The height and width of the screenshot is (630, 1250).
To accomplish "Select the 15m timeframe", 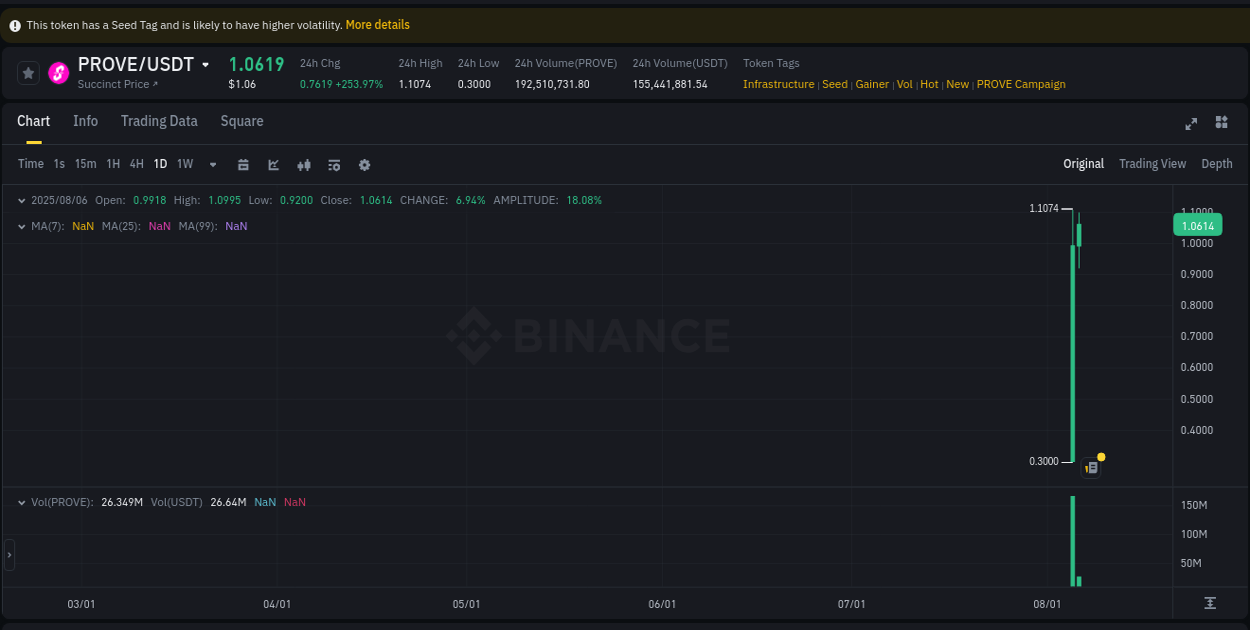I will tap(85, 163).
